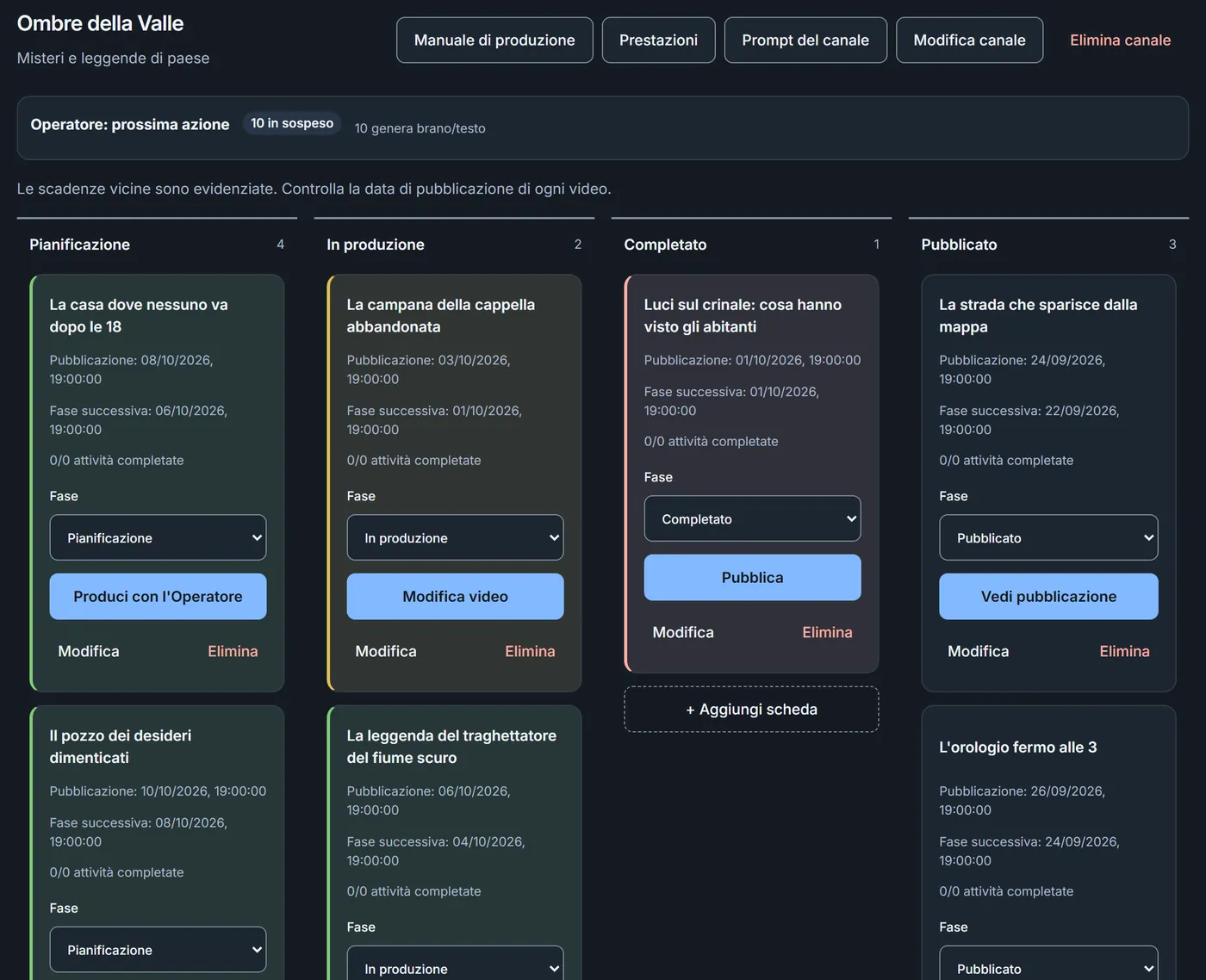Click Elimina on Luci sul crinale card
The image size is (1206, 980).
pos(827,633)
